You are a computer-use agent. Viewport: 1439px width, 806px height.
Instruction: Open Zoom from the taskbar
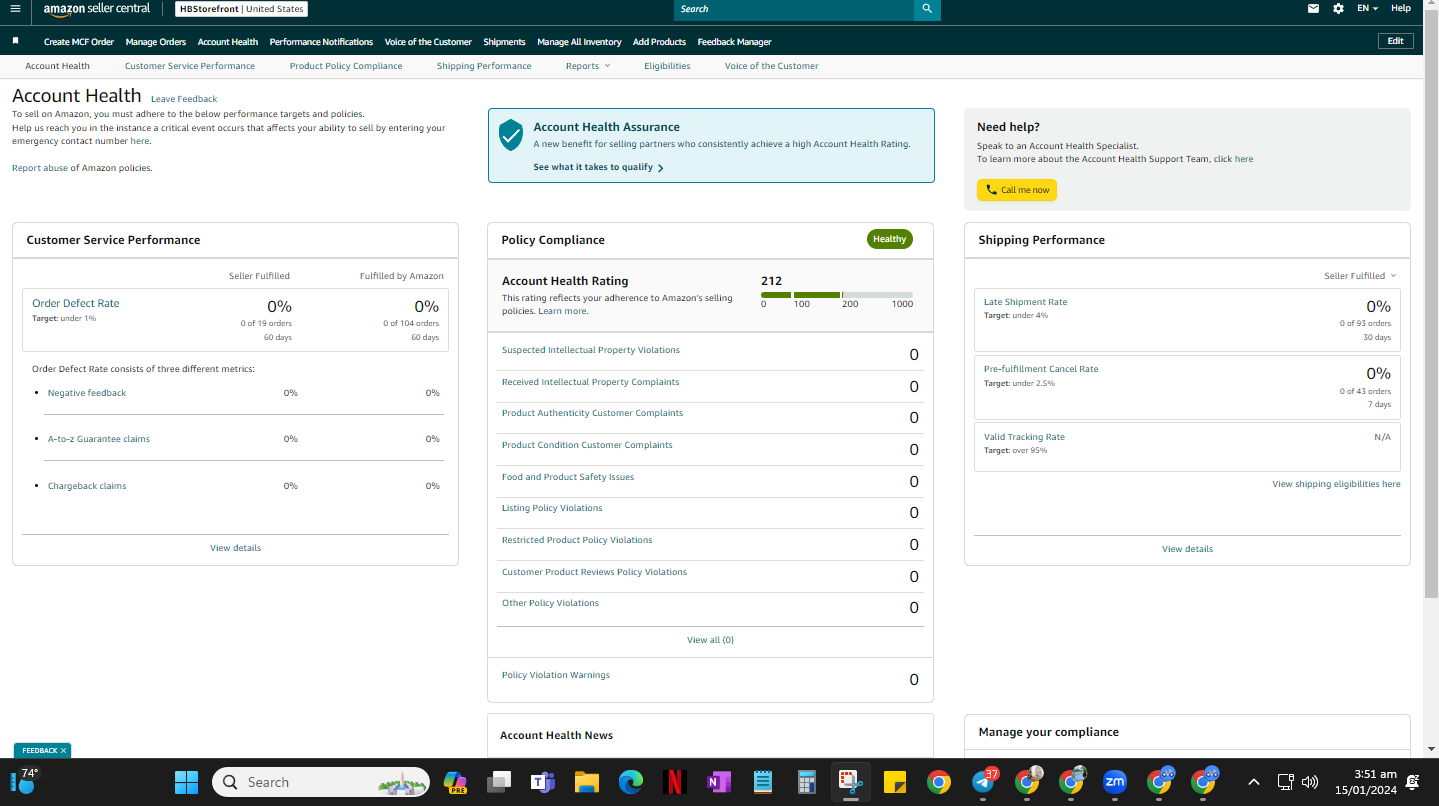[x=1115, y=782]
